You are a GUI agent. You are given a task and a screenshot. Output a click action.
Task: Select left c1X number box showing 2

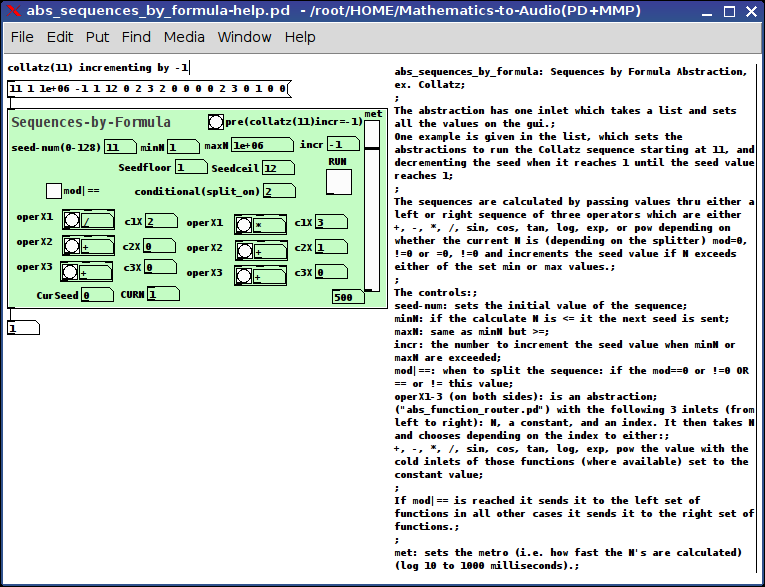coord(161,221)
